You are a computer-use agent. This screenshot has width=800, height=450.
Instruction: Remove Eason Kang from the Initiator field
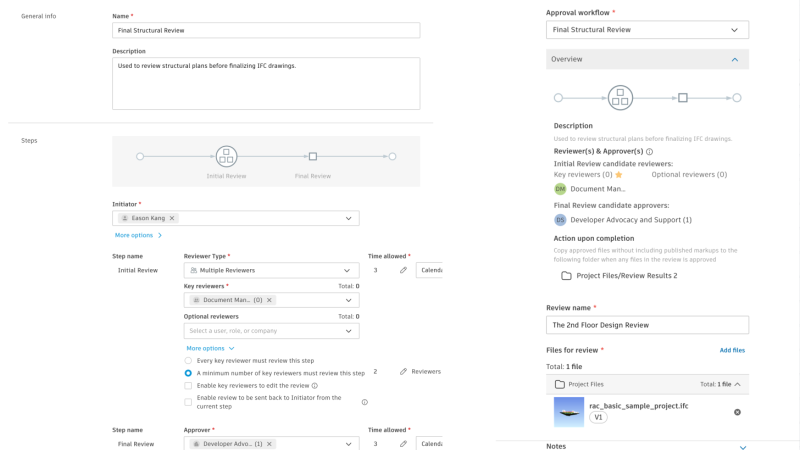click(172, 218)
